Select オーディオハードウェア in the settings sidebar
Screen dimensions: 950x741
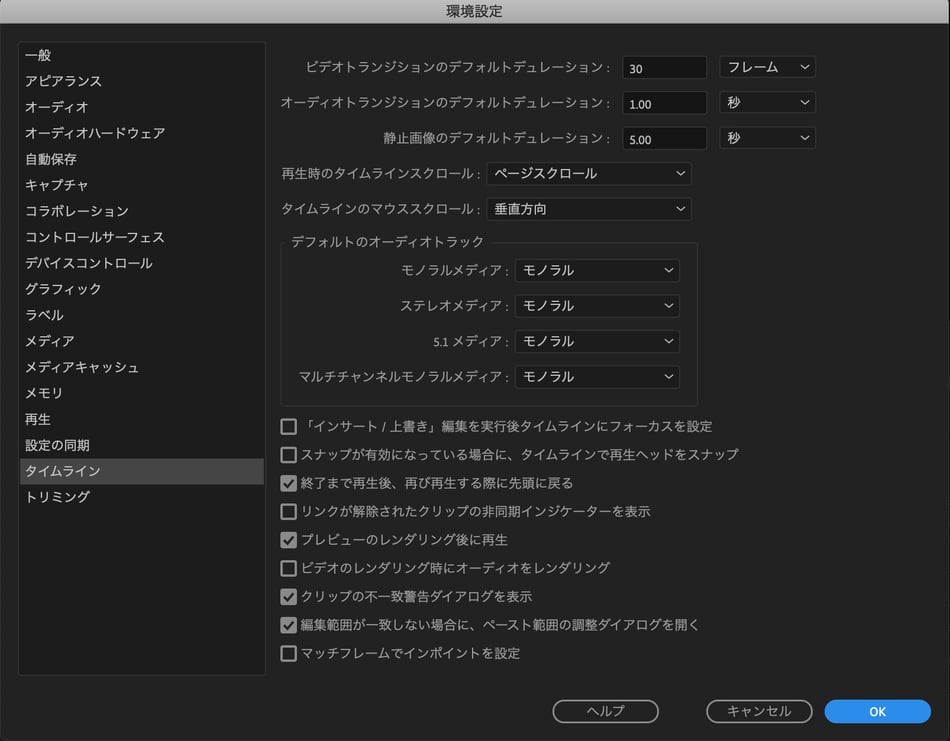point(95,133)
